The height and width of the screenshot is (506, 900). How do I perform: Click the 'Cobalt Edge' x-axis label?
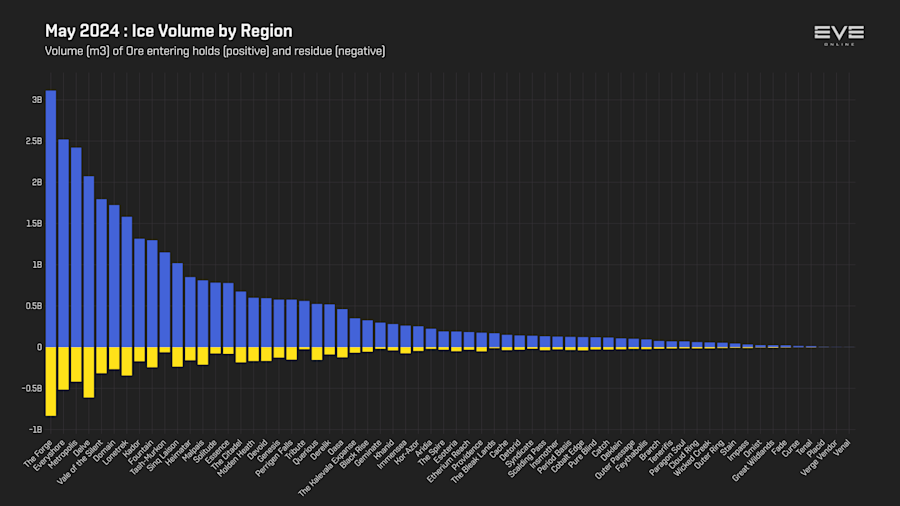[569, 456]
